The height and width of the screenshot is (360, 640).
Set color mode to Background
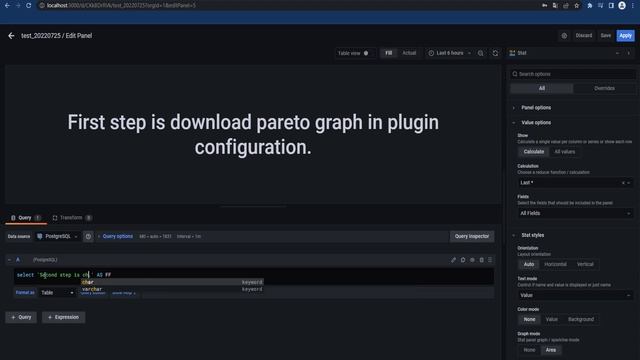581,320
